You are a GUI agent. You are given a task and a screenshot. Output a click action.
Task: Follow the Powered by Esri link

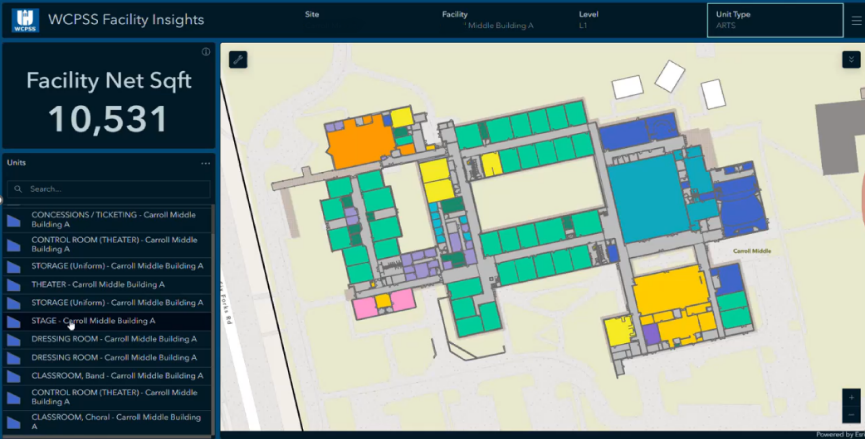coord(840,435)
